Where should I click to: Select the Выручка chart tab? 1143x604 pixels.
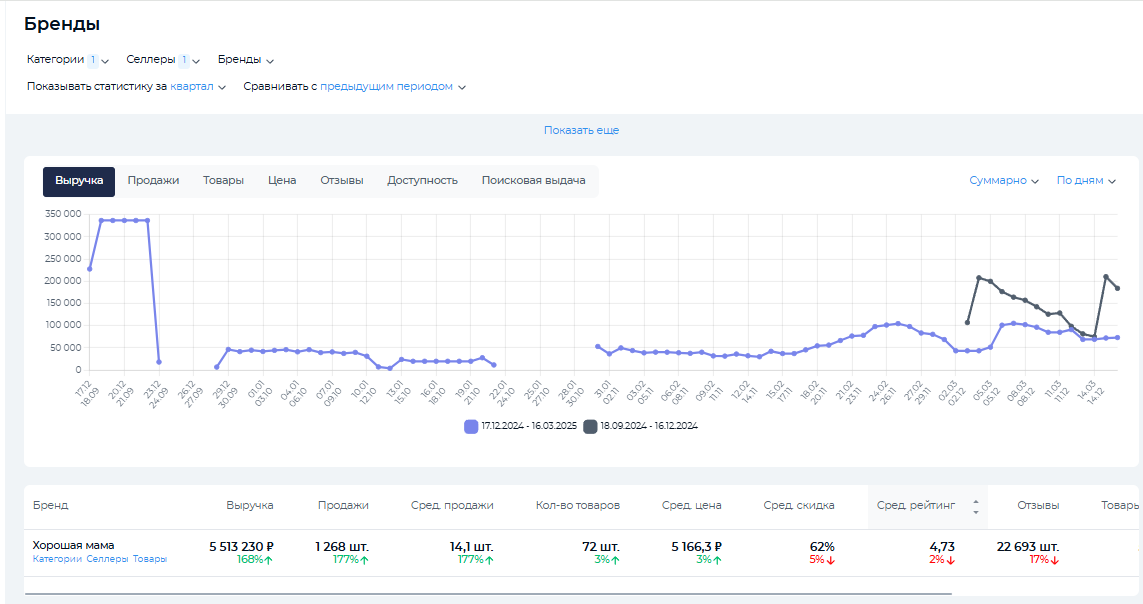79,181
